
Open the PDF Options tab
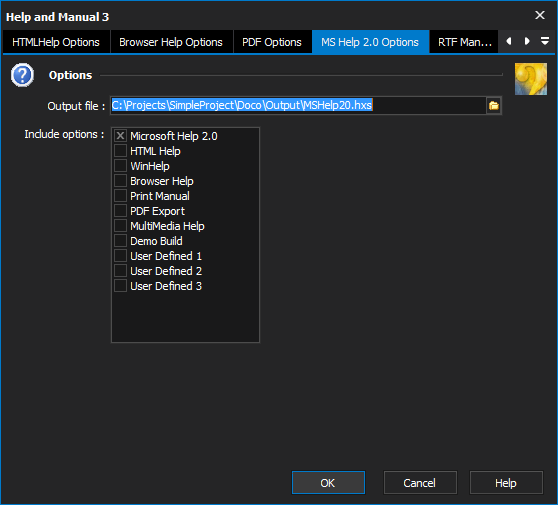point(272,42)
